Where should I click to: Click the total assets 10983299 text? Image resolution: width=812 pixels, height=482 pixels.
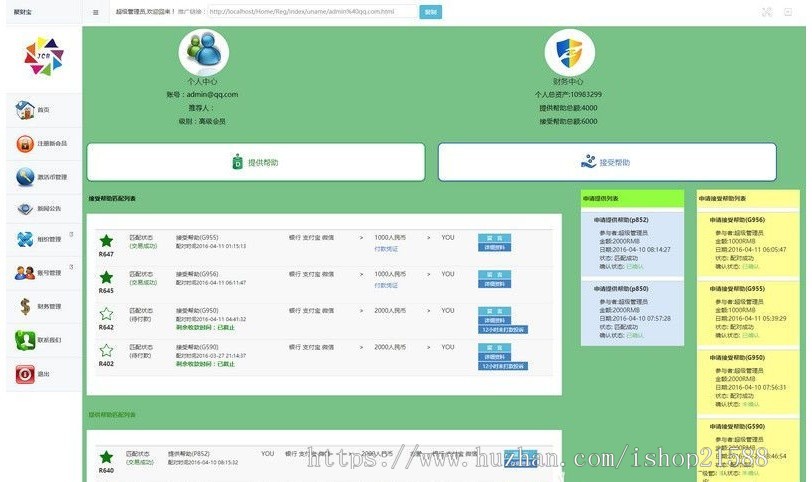pos(568,95)
